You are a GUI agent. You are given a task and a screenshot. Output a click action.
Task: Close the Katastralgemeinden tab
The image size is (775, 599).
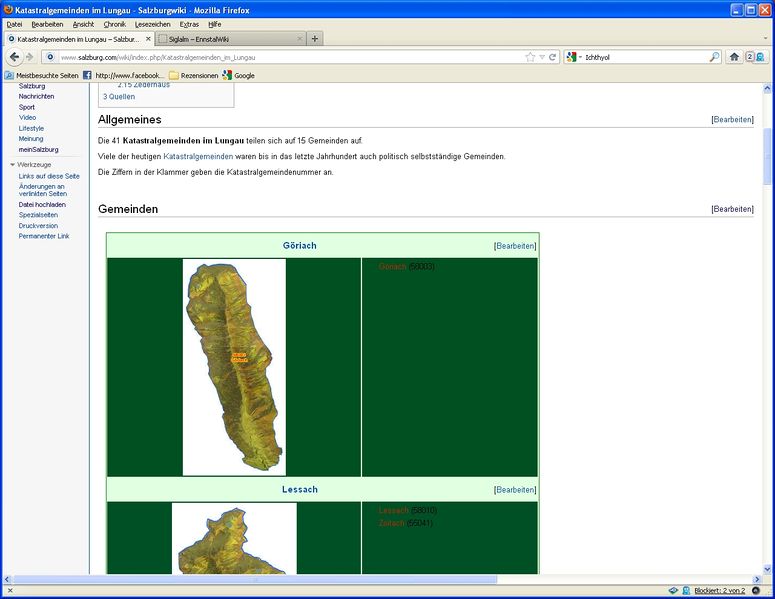tap(148, 39)
